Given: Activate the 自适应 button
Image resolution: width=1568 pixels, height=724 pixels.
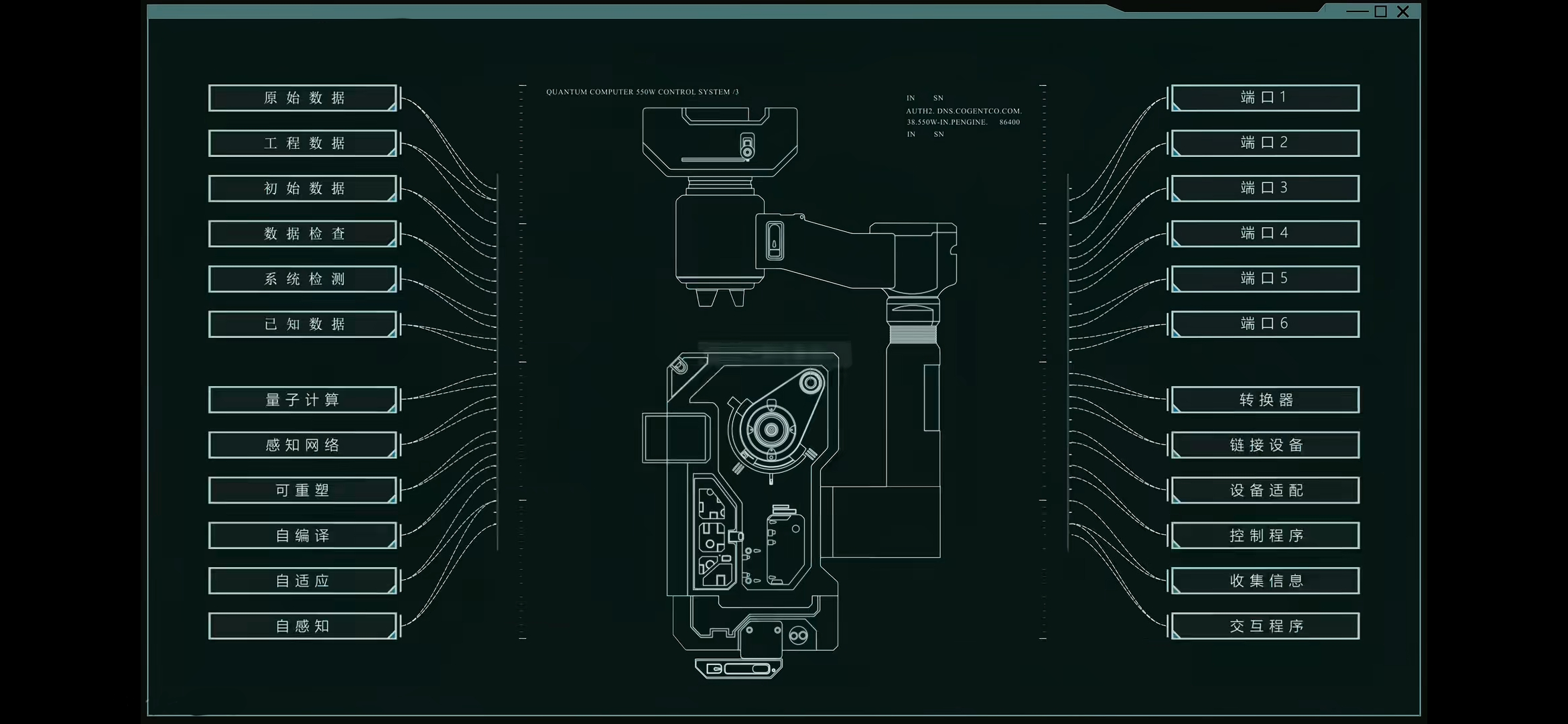Looking at the screenshot, I should click(303, 581).
